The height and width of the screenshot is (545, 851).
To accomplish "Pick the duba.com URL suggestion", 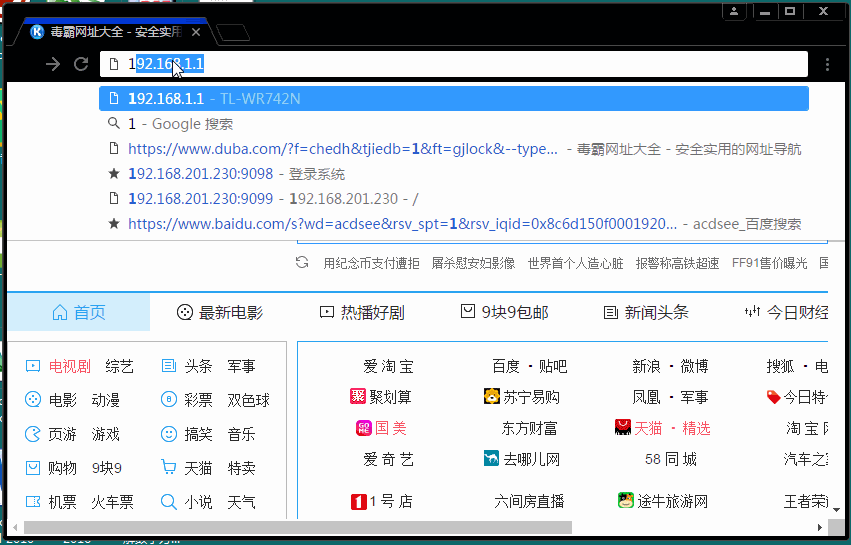I will (454, 149).
